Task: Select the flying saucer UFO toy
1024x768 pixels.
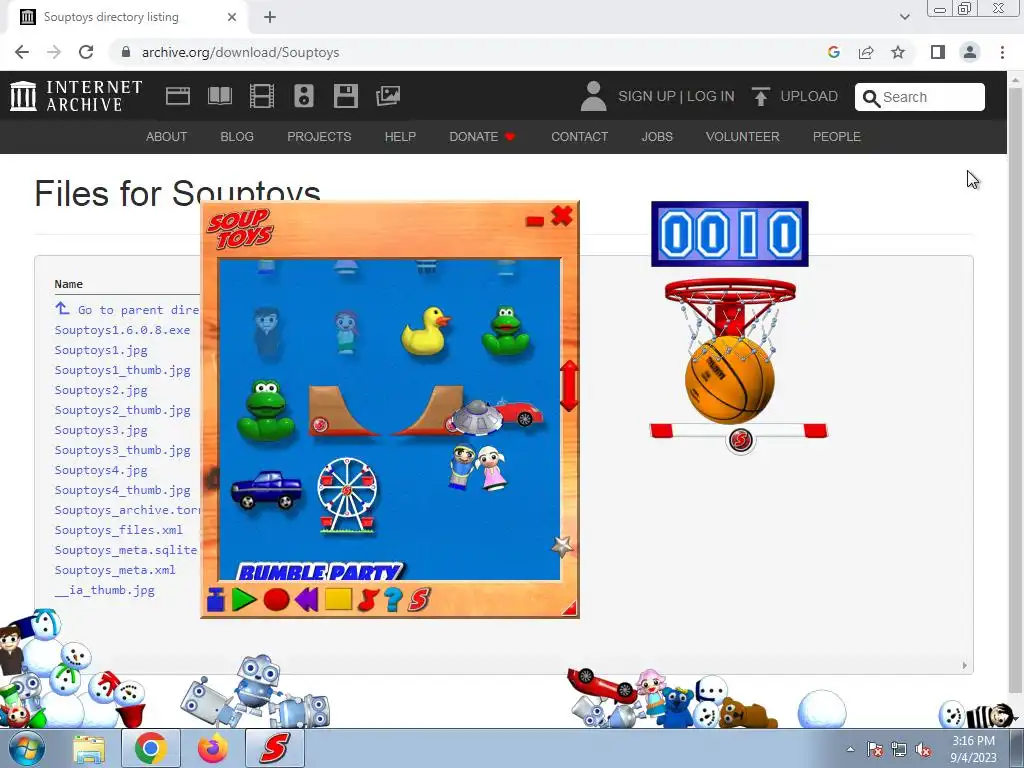Action: coord(476,418)
